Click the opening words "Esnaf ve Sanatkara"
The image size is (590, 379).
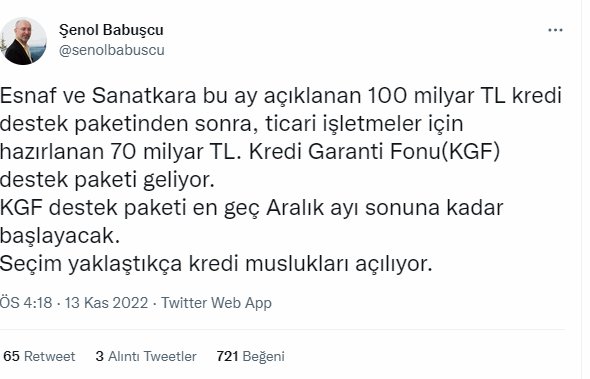pos(98,96)
